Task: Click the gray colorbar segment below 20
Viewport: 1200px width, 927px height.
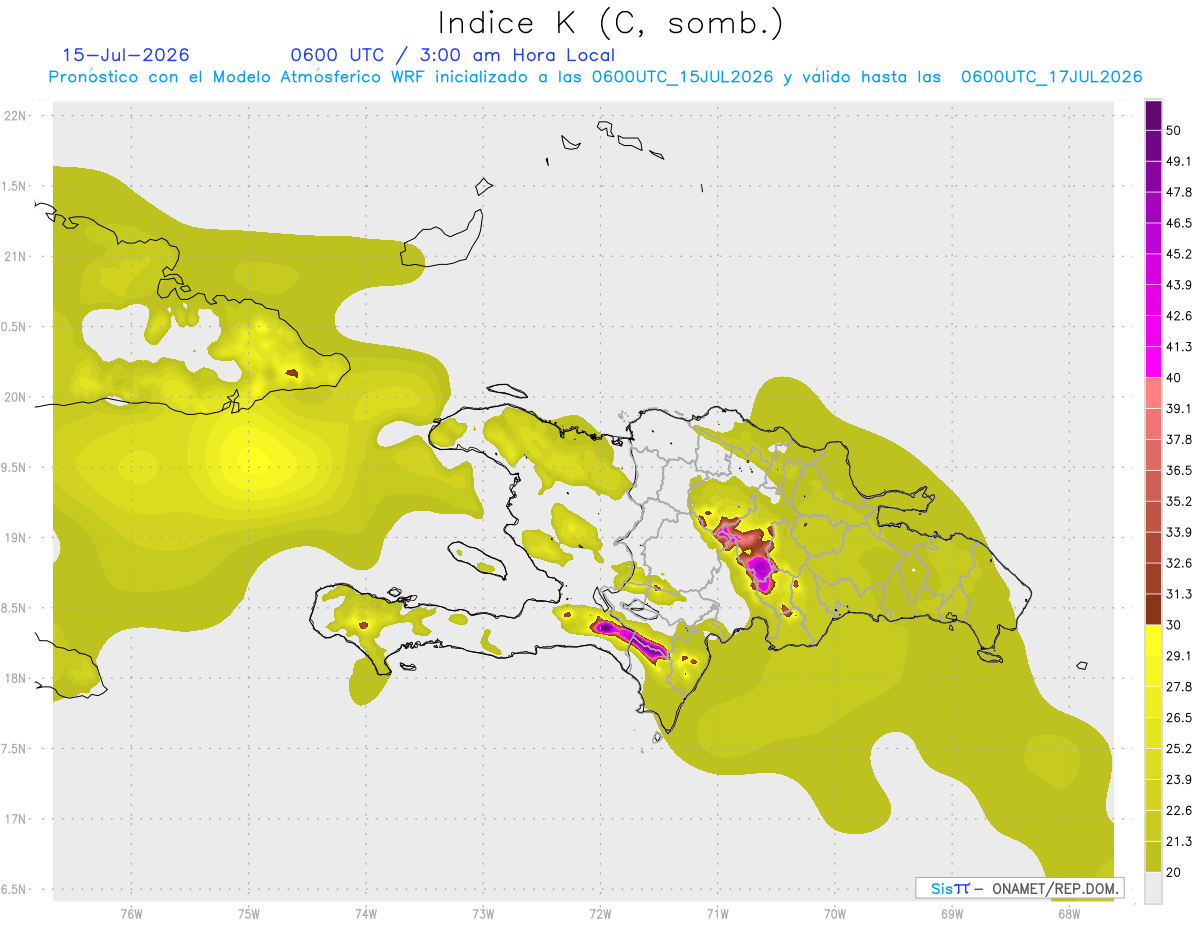Action: 1154,888
